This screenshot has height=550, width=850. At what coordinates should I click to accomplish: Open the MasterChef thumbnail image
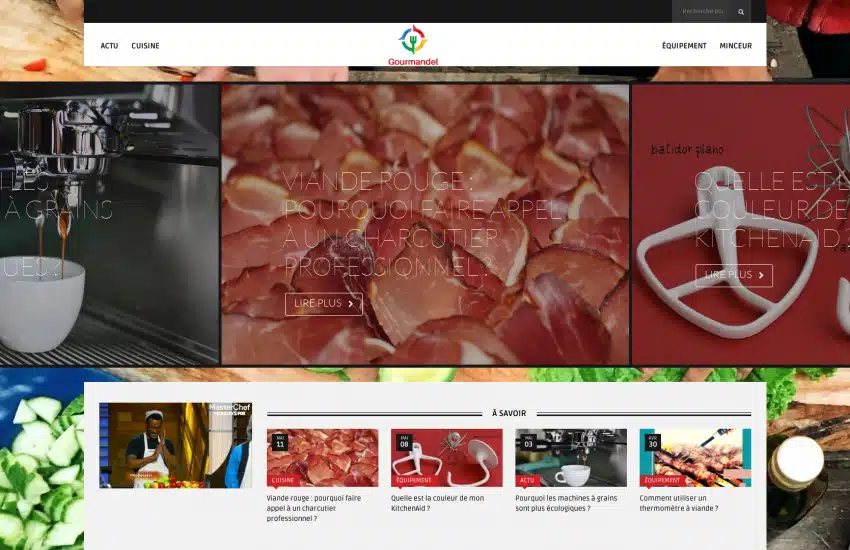pyautogui.click(x=175, y=445)
